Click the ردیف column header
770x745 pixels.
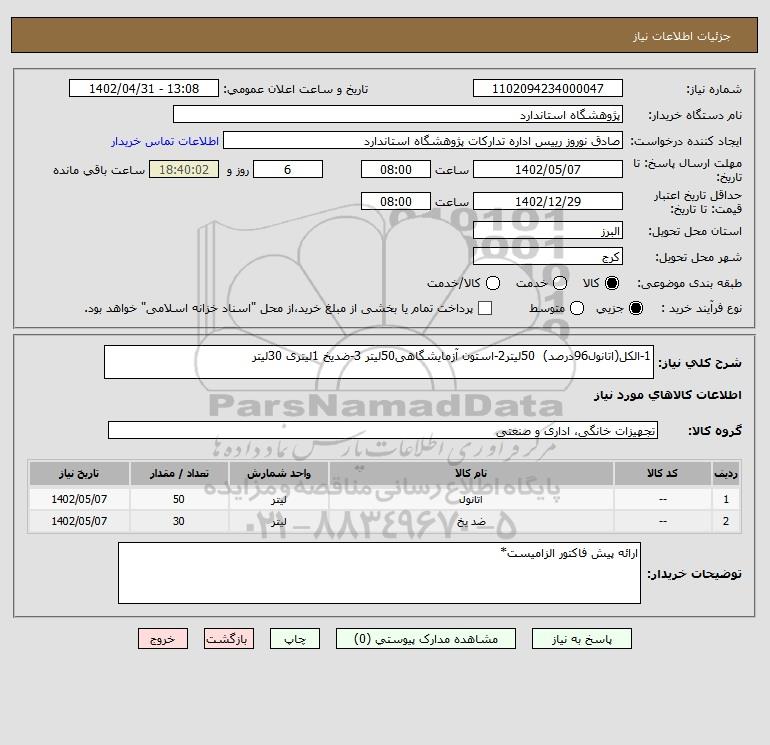(726, 473)
